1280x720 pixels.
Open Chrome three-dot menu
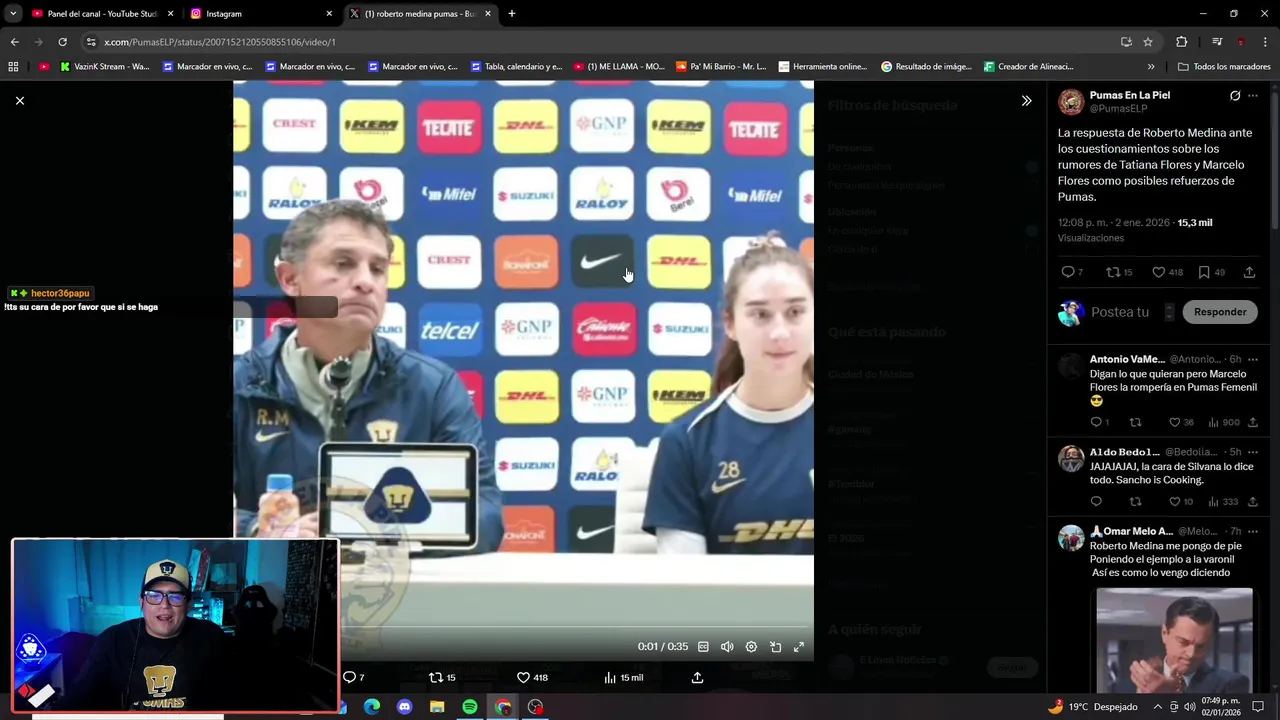1266,42
